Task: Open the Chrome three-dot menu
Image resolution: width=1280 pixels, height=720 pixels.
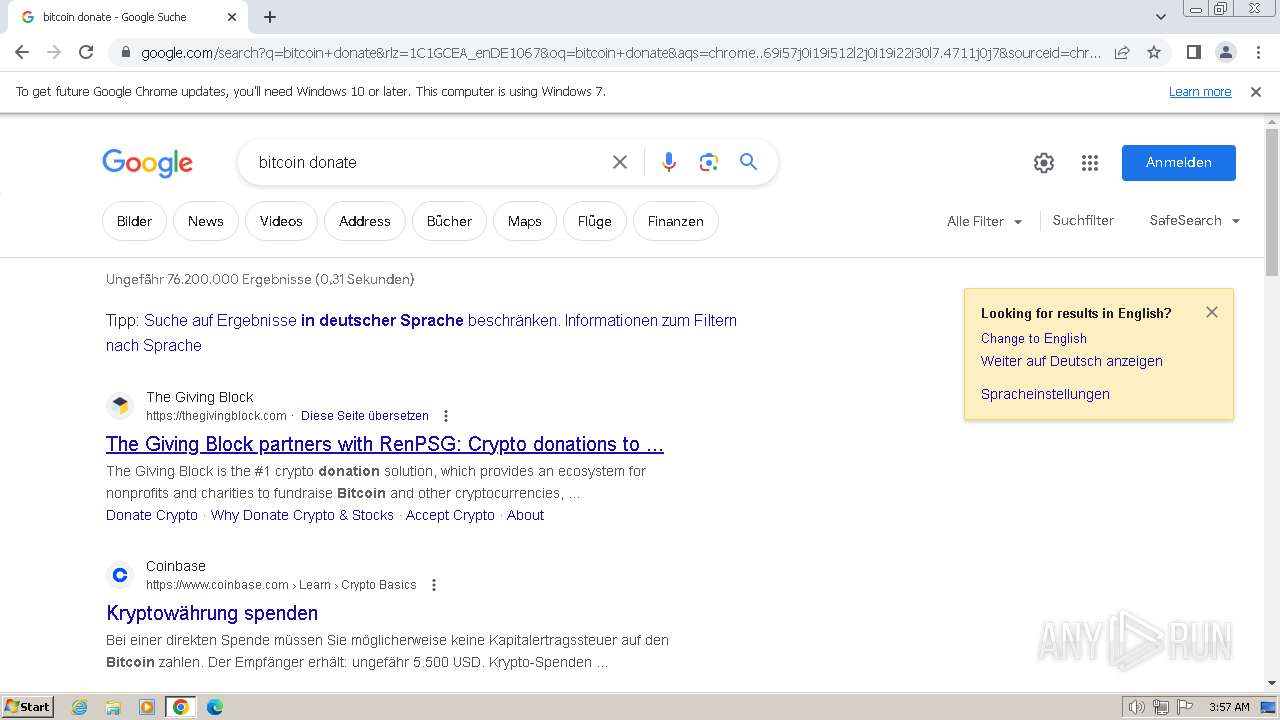Action: (x=1257, y=52)
